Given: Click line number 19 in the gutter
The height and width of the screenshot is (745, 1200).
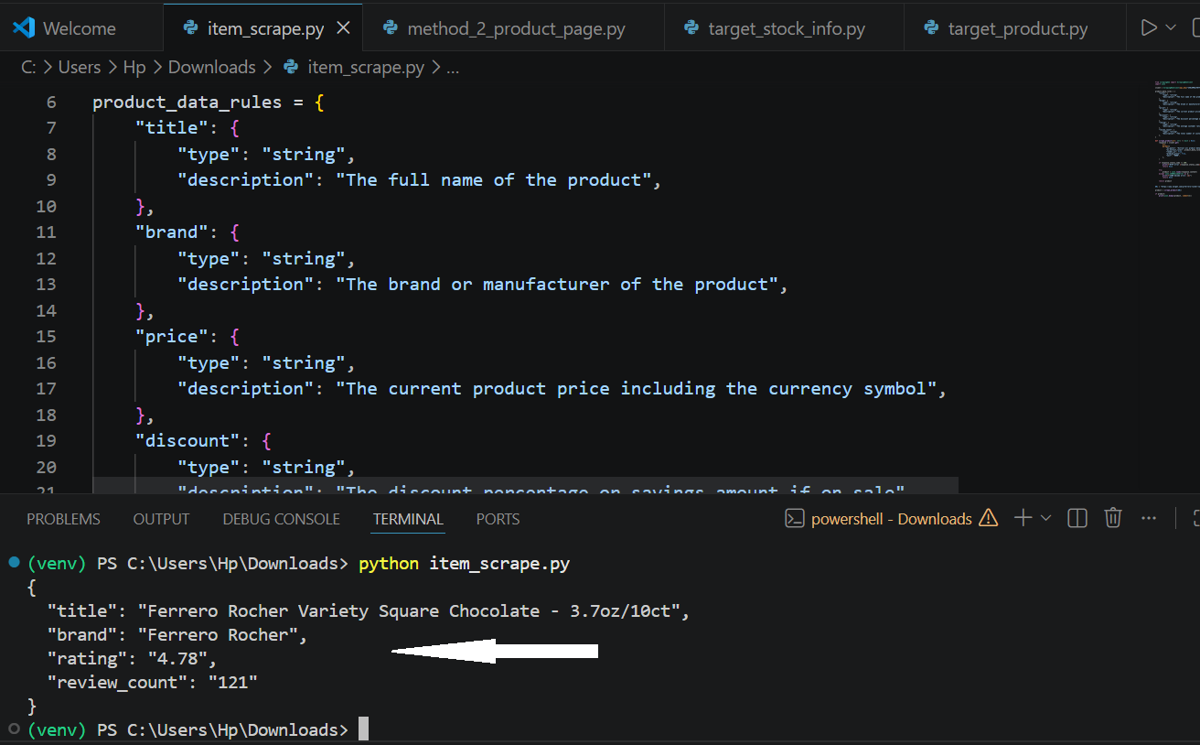Looking at the screenshot, I should click(x=46, y=441).
